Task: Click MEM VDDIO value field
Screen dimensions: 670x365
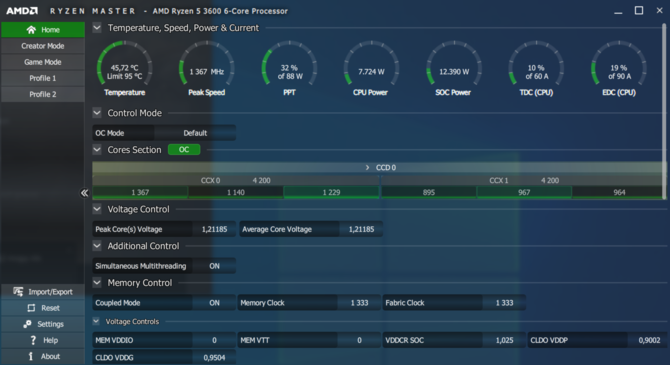Action: (214, 340)
